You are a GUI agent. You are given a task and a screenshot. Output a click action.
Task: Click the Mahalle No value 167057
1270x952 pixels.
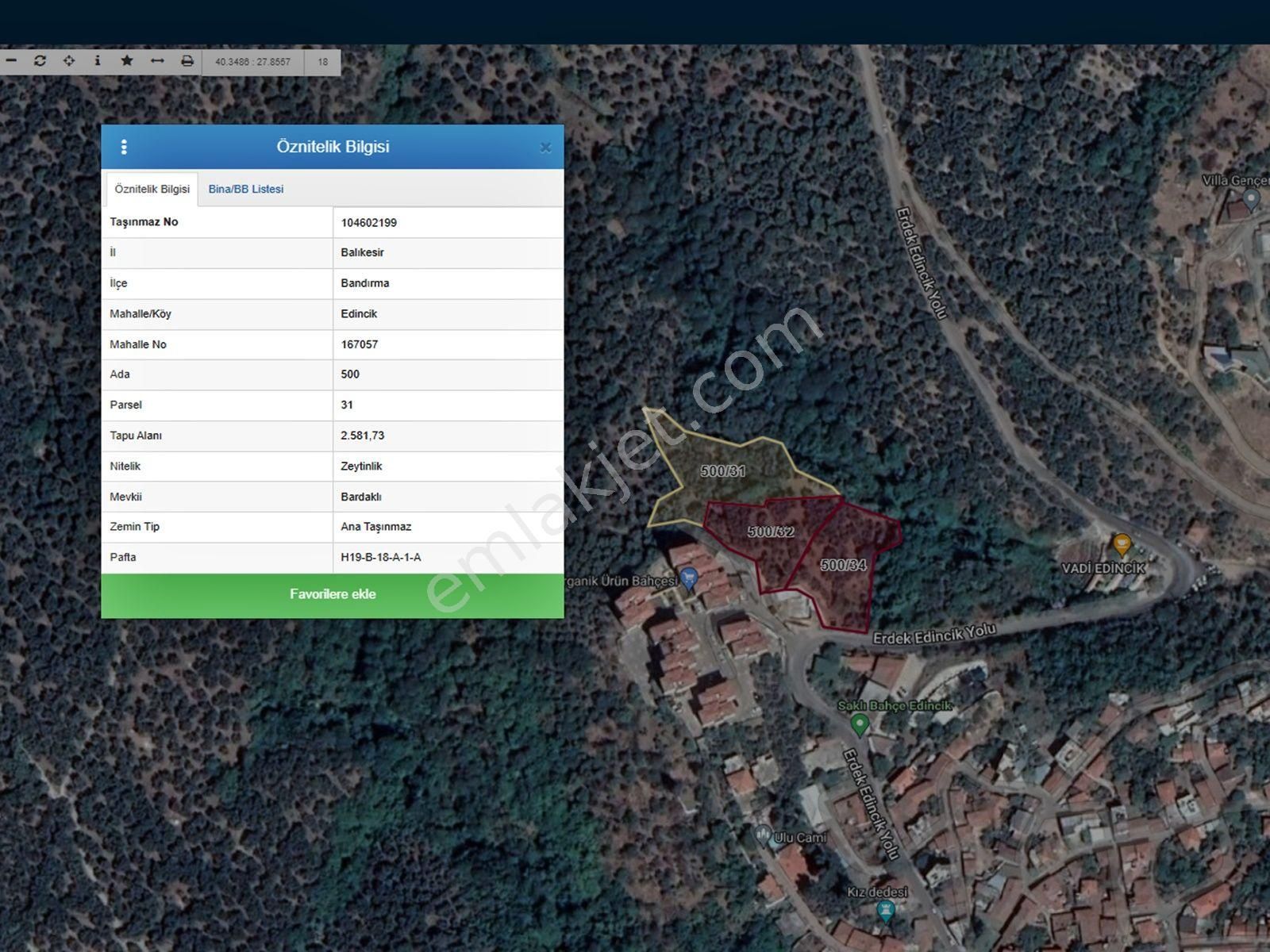(360, 345)
